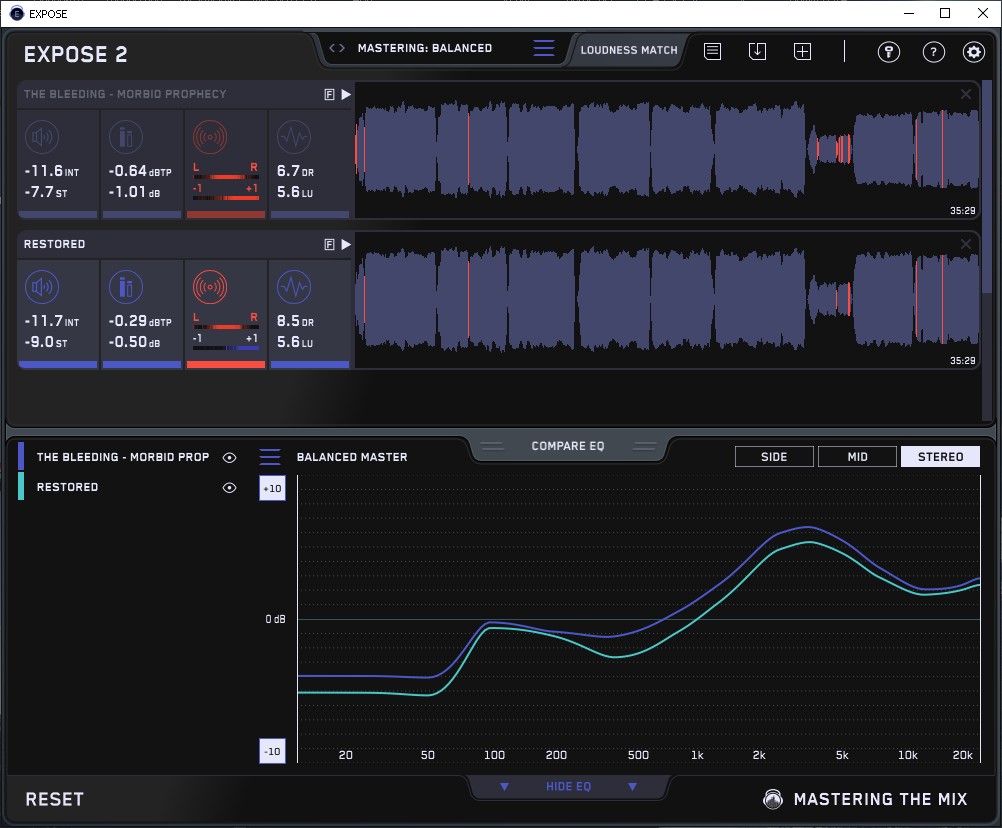
Task: Open the Mastering: Balanced preset menu
Action: tap(425, 48)
